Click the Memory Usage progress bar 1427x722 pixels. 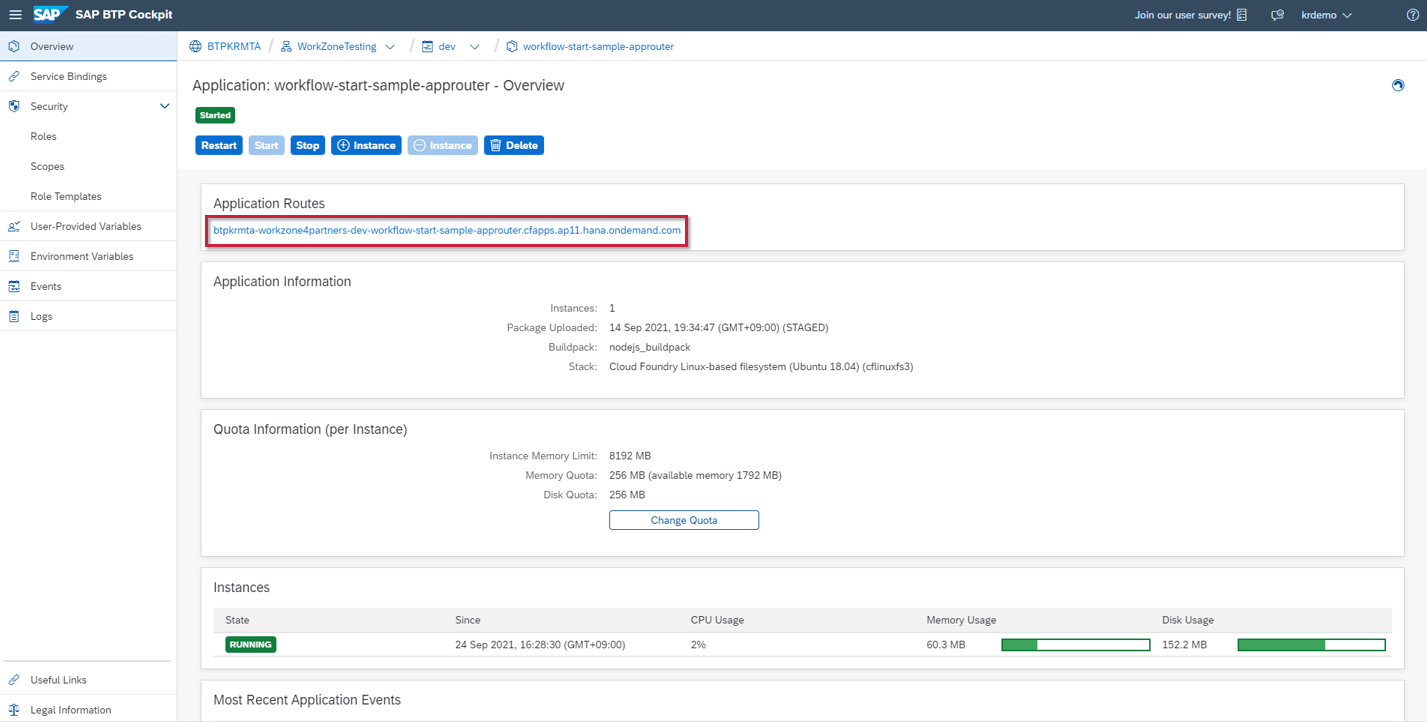1076,645
